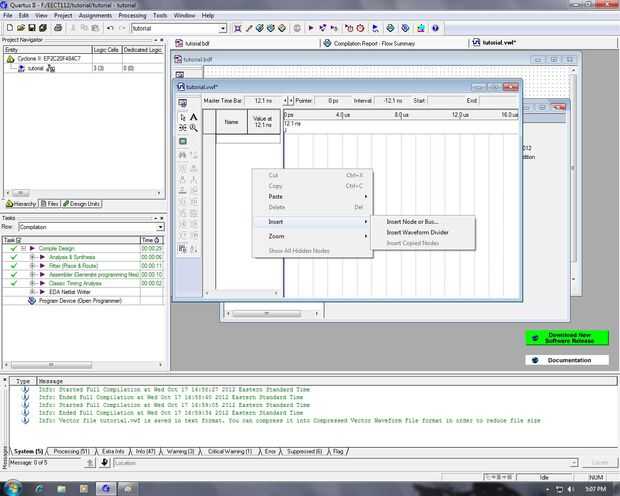Open the project name dropdown in toolbar

pos(222,28)
